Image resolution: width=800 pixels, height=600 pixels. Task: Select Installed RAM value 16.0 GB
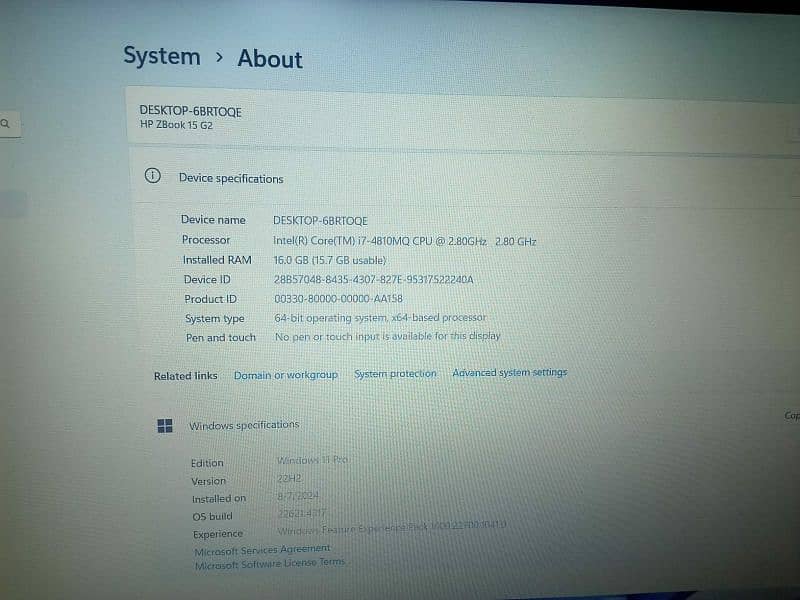(330, 260)
